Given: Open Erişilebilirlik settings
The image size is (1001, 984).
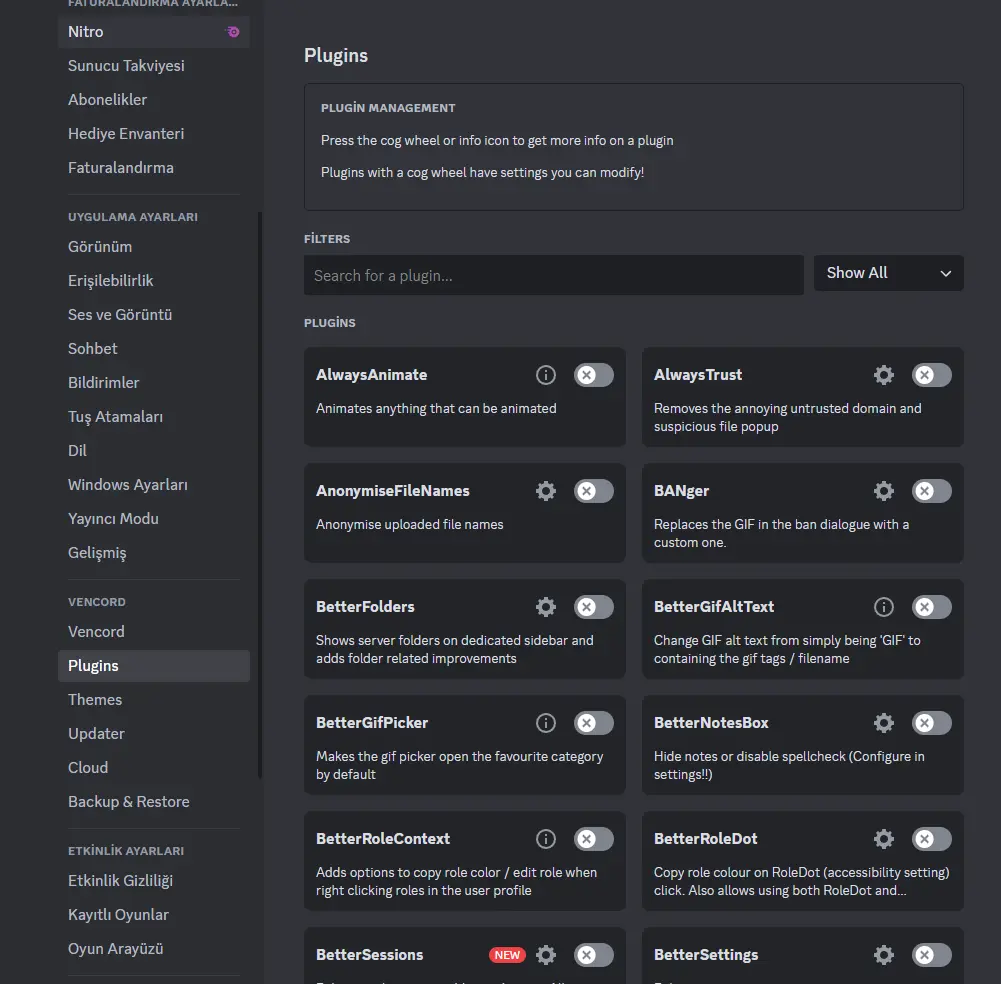Looking at the screenshot, I should click(x=153, y=280).
